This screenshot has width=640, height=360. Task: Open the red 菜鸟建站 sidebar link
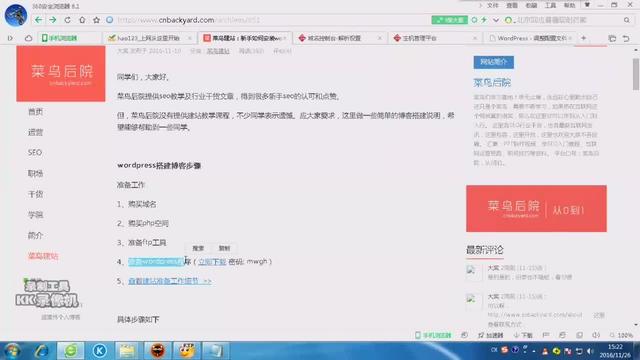(x=43, y=256)
